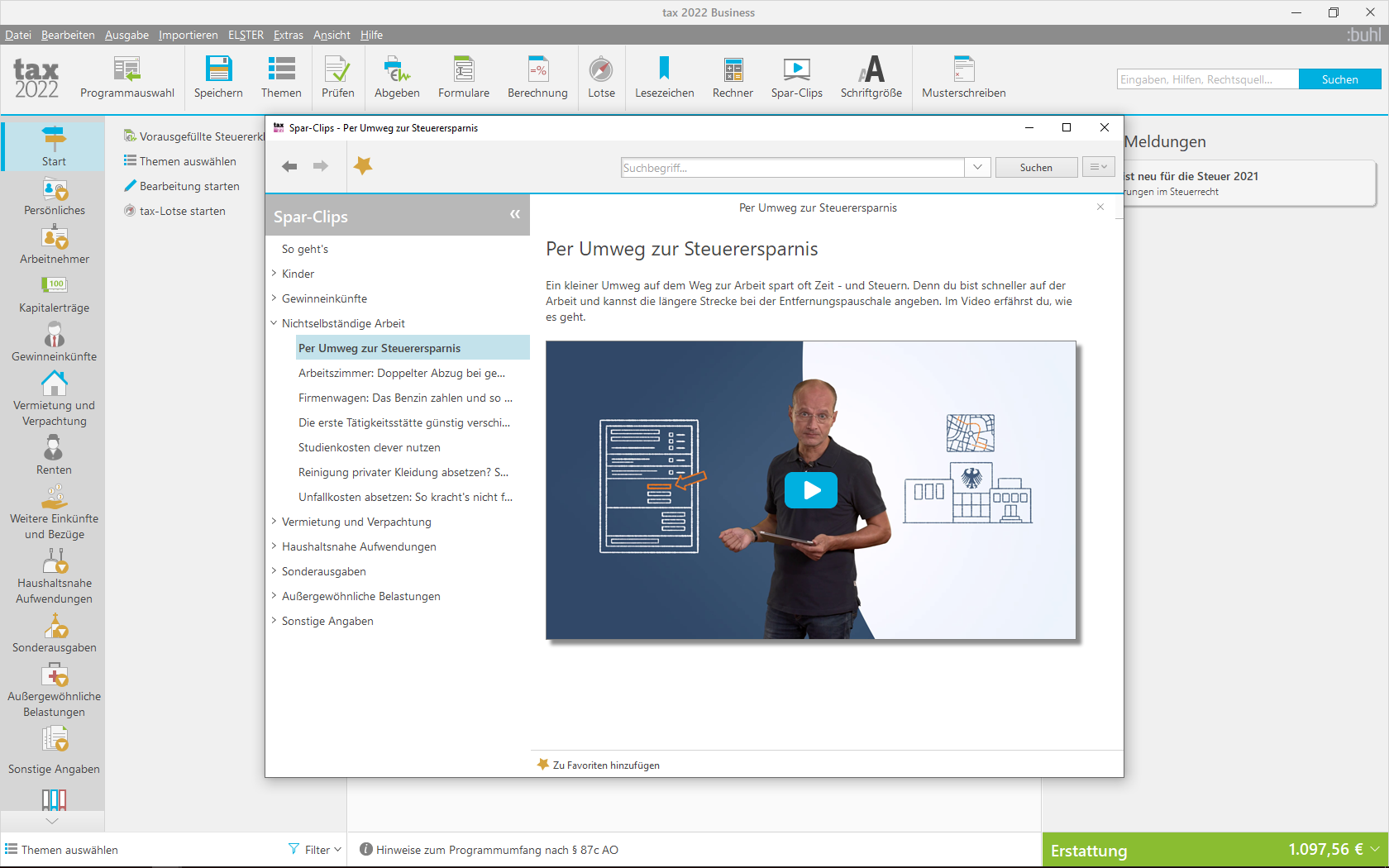Viewport: 1389px width, 868px height.
Task: Select the Start sidebar section
Action: click(54, 146)
